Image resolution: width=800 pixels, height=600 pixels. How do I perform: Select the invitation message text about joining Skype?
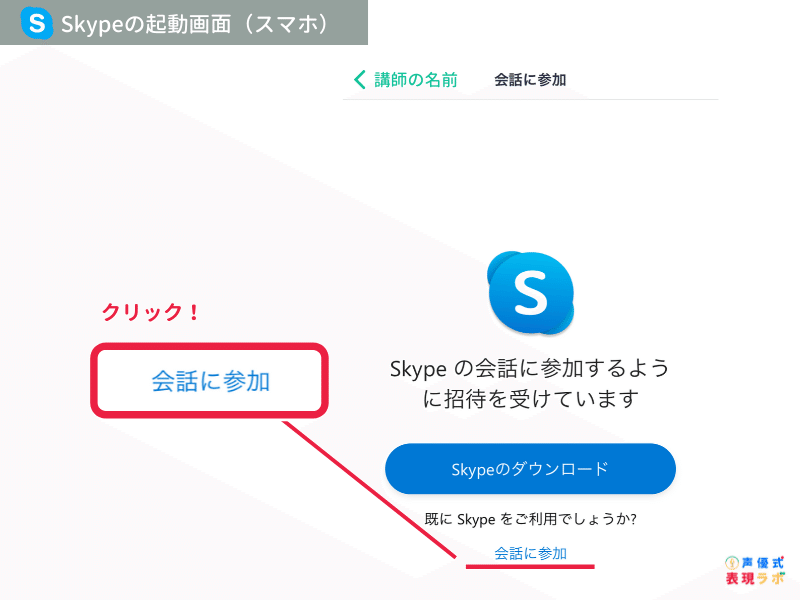(x=531, y=385)
